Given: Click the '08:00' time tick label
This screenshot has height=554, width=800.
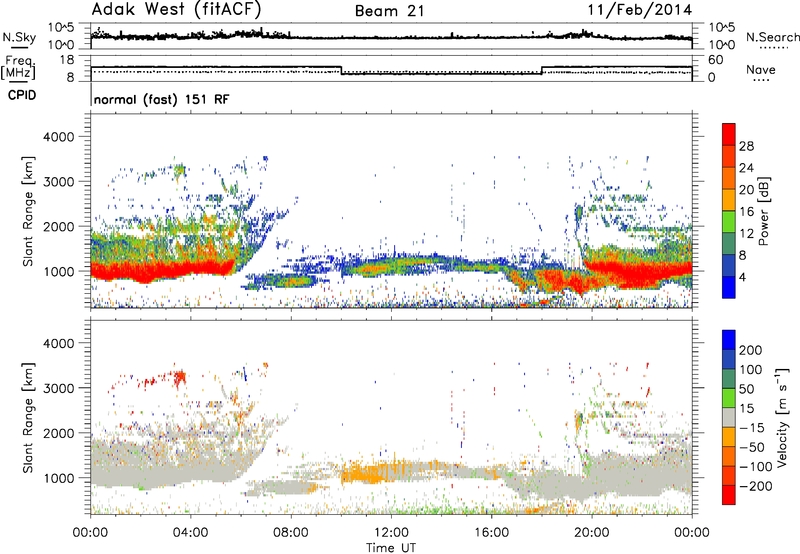Looking at the screenshot, I should click(291, 533).
